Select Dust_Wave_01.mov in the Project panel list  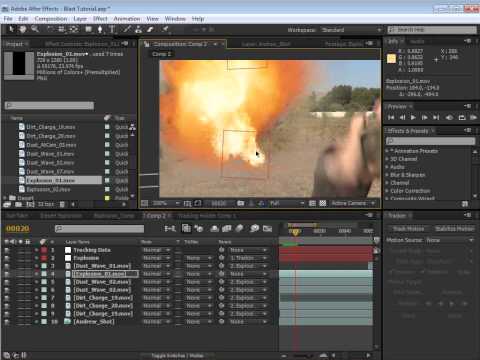coord(51,154)
